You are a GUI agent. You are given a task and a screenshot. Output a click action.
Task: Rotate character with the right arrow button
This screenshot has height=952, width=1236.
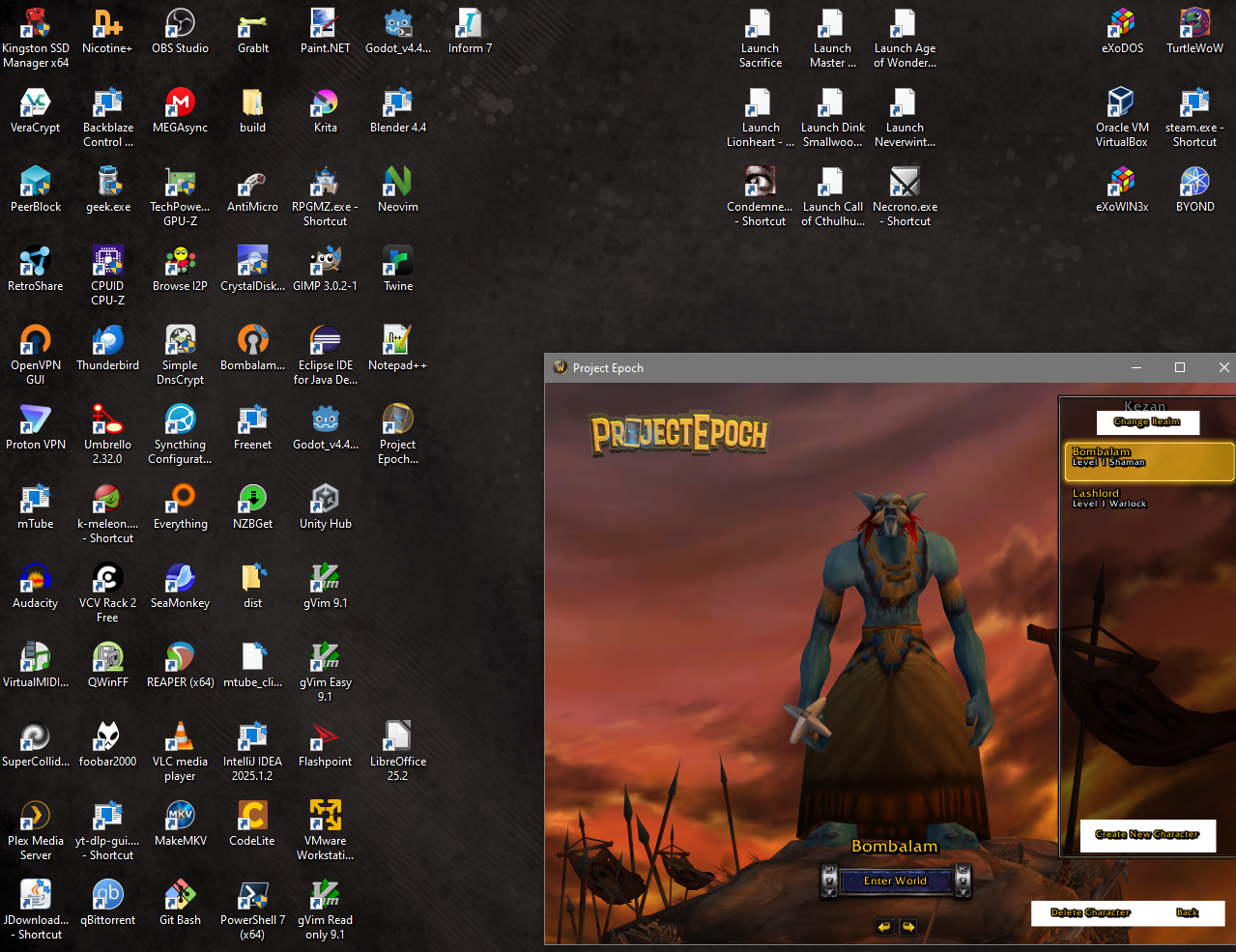[x=908, y=927]
